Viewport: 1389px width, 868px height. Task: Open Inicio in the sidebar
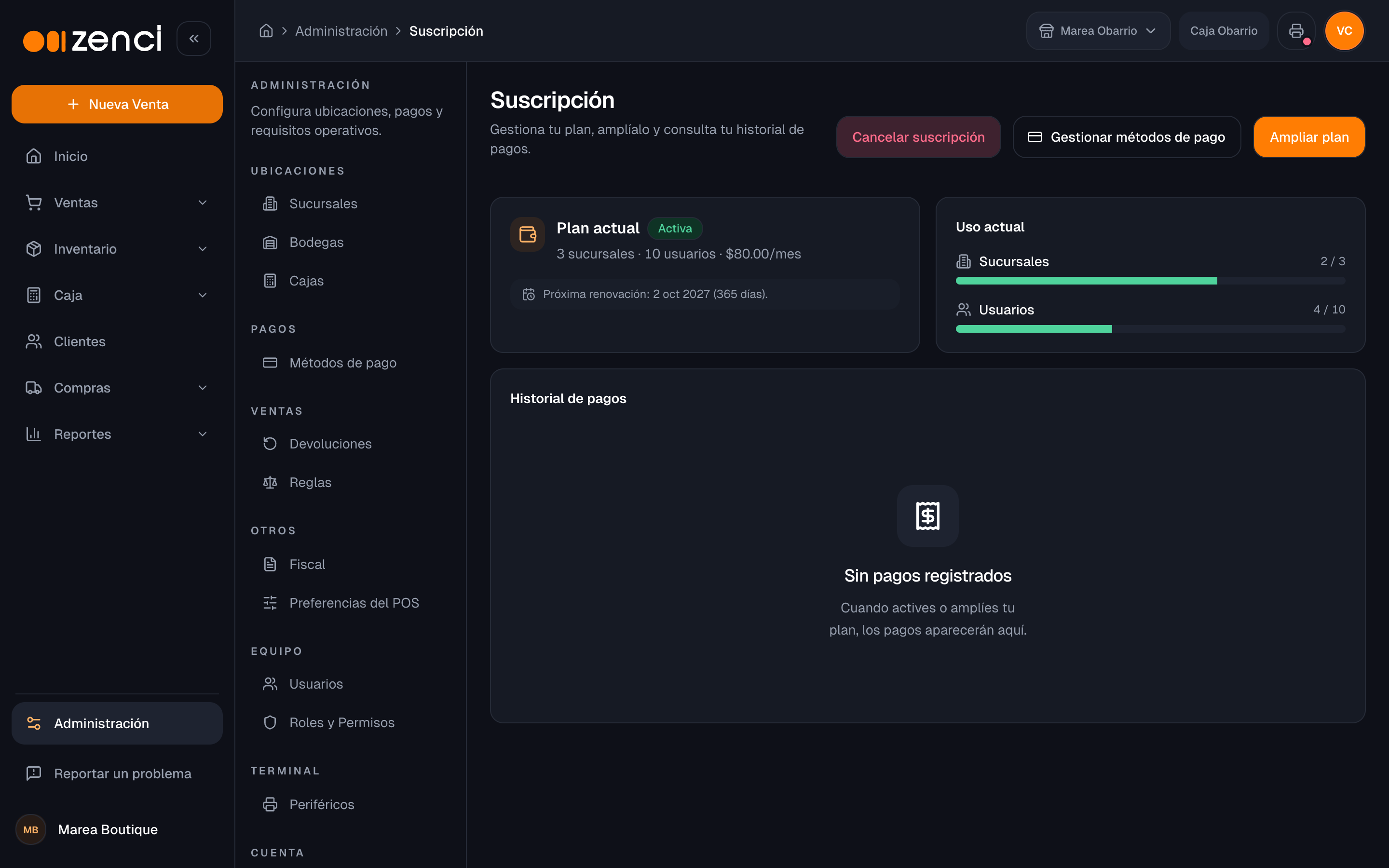pyautogui.click(x=117, y=156)
